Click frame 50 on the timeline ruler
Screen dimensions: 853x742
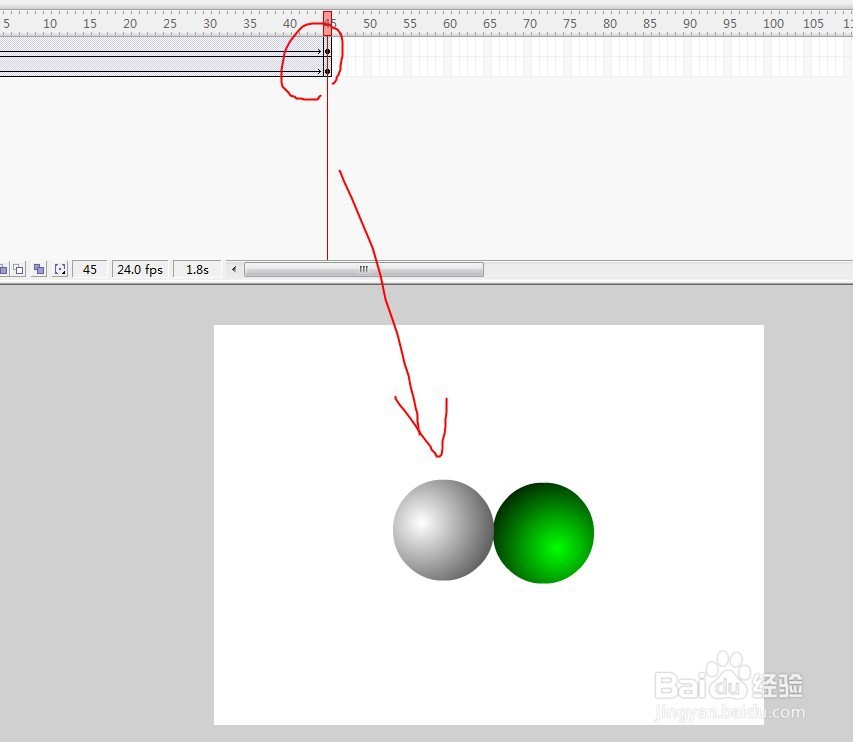370,23
